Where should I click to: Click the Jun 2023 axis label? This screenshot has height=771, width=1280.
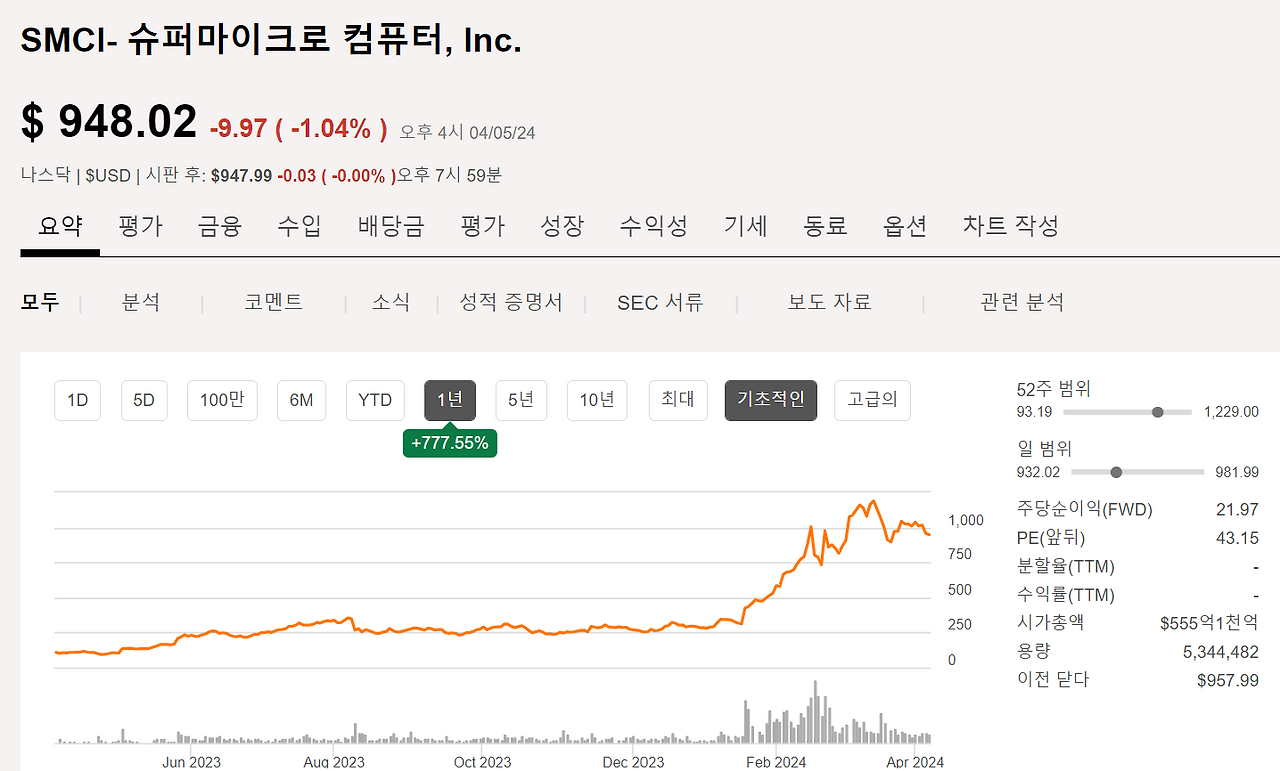click(191, 762)
